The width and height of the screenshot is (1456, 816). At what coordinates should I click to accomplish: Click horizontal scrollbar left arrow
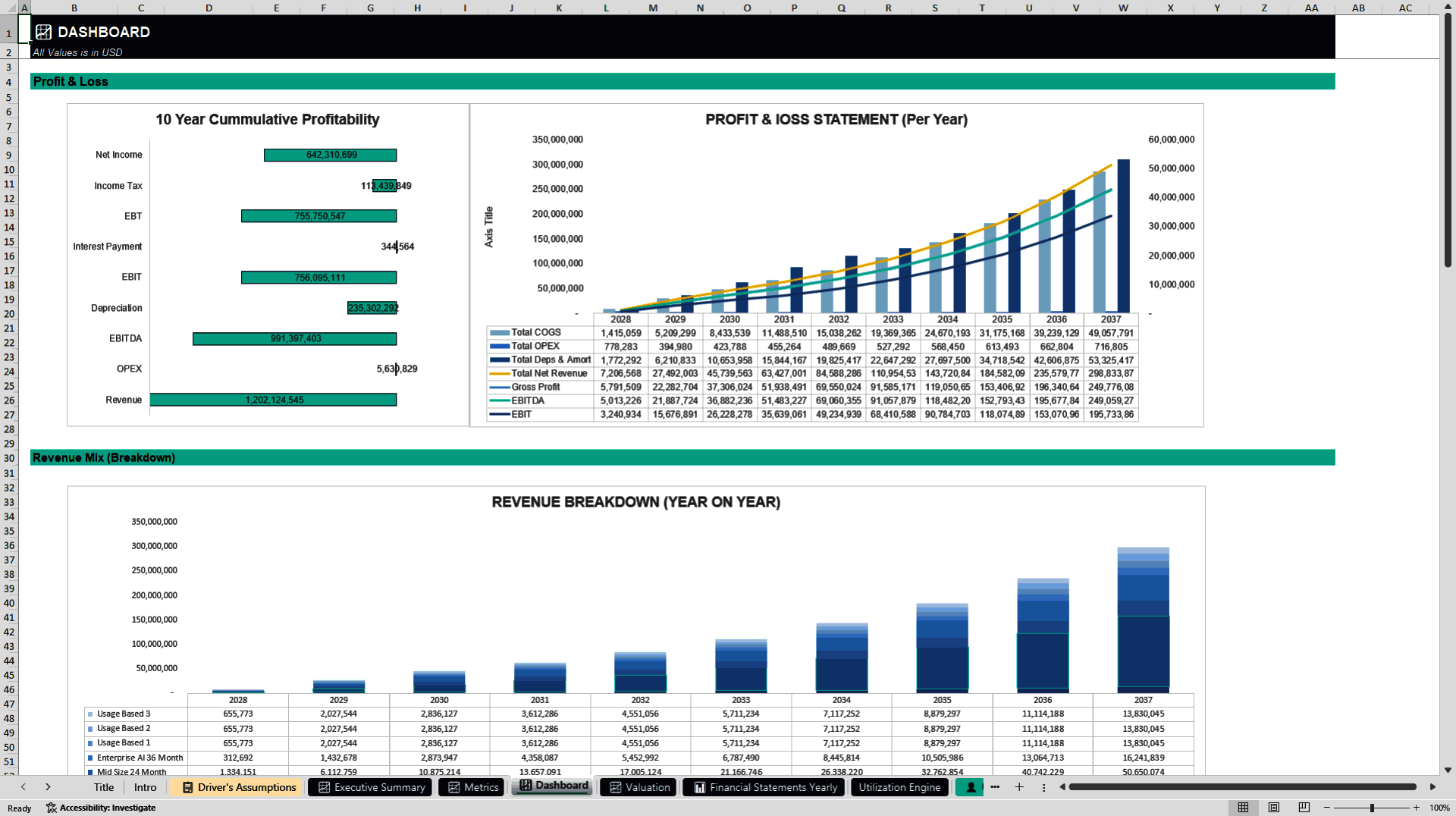tap(1062, 787)
